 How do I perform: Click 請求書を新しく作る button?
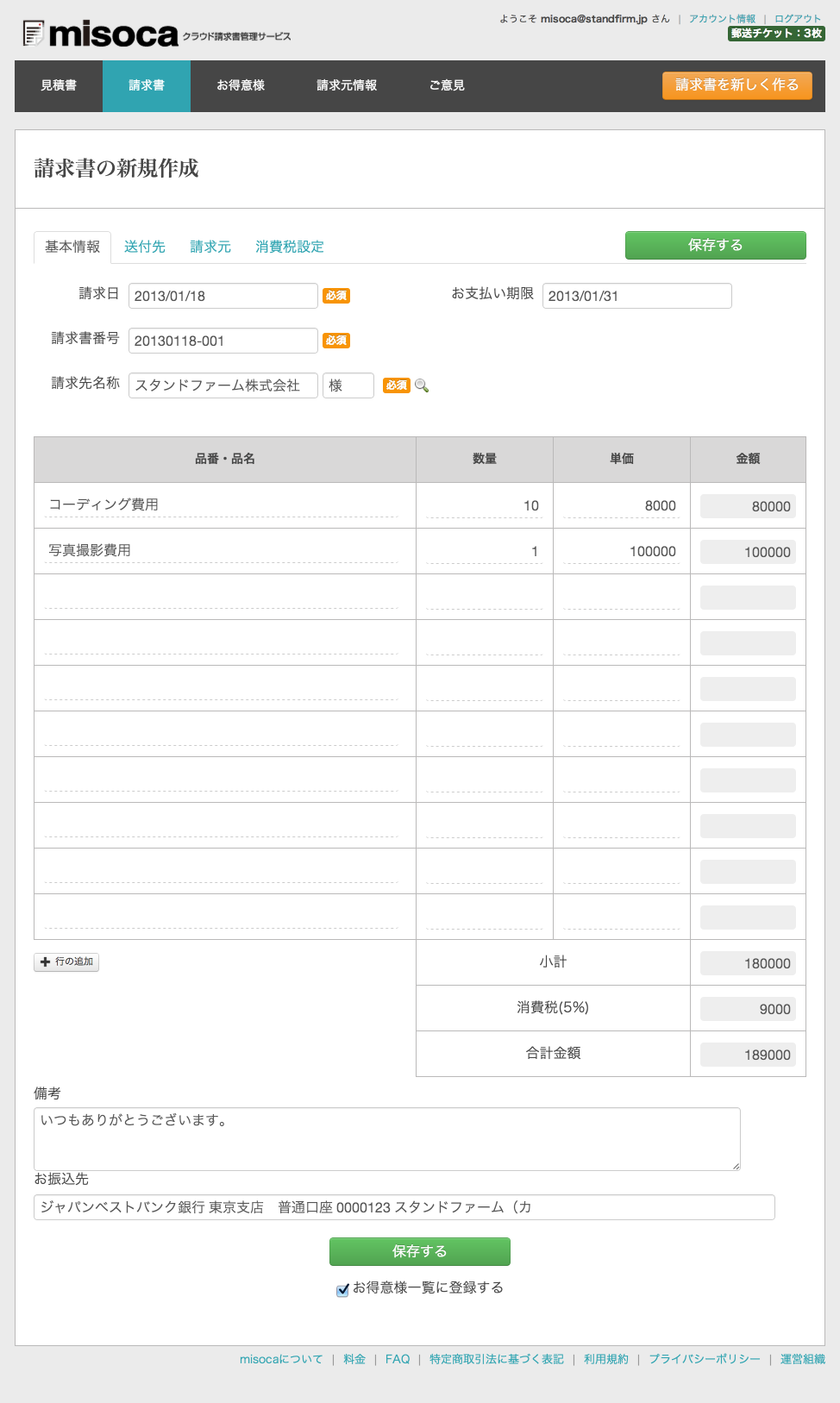pos(737,85)
